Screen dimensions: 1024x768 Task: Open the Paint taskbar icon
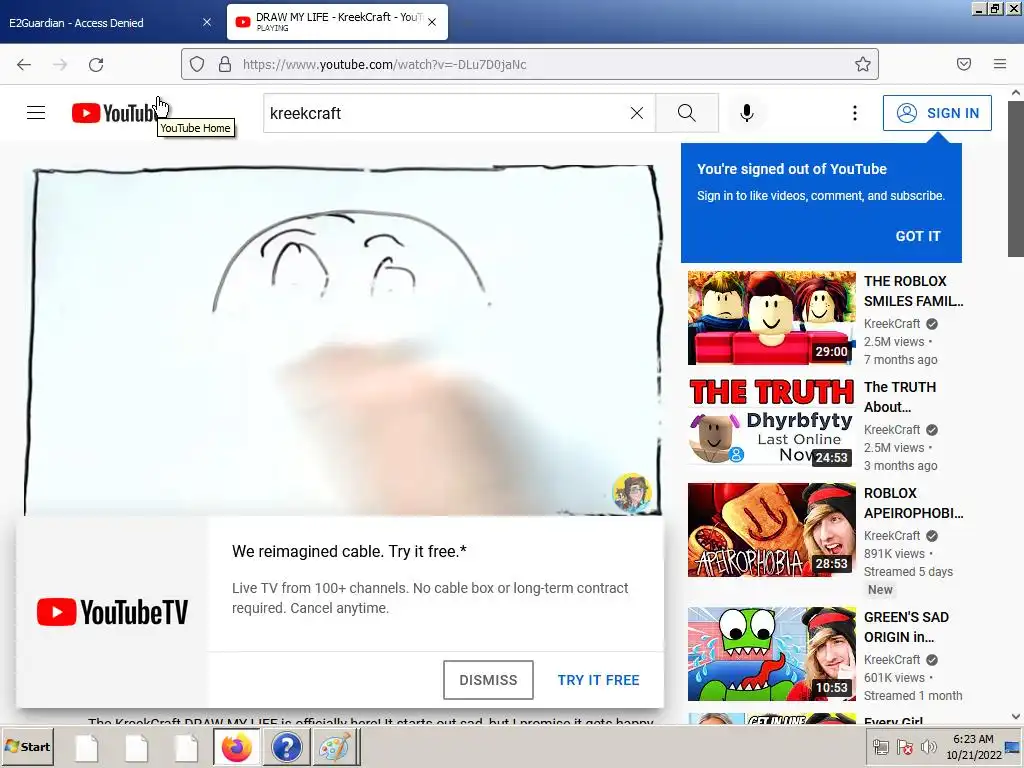335,747
